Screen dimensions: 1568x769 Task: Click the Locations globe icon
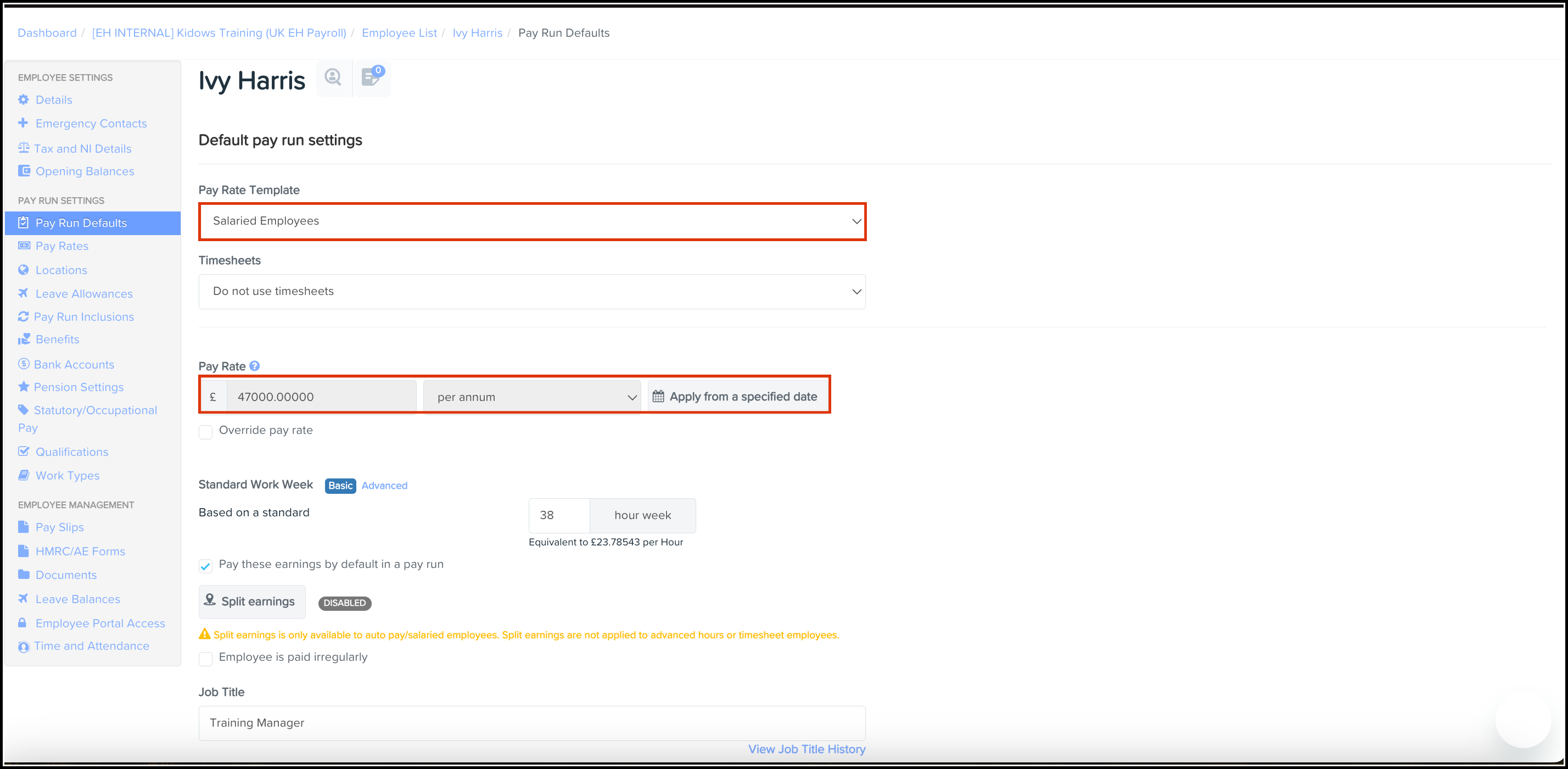coord(24,270)
